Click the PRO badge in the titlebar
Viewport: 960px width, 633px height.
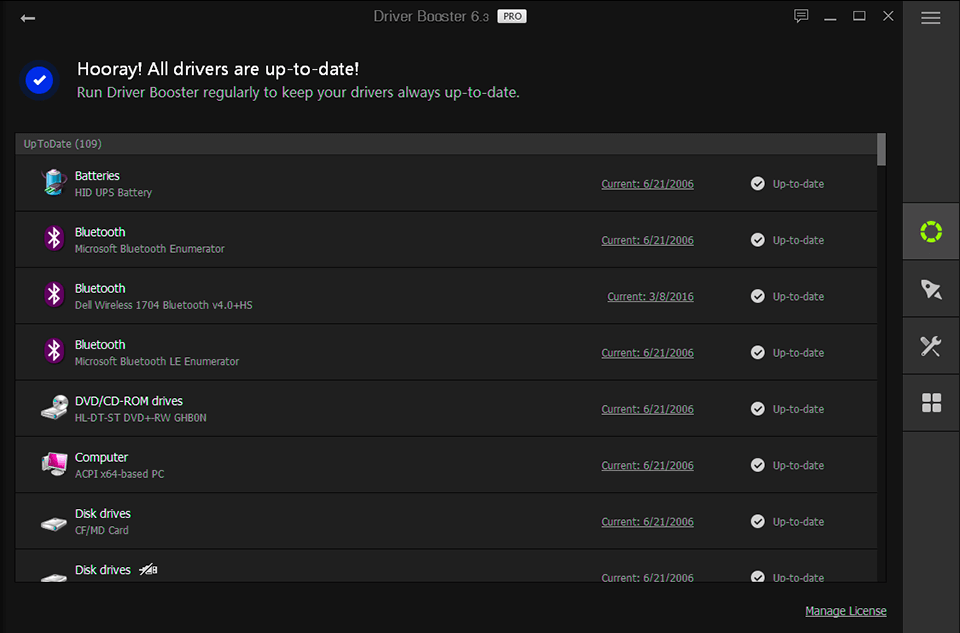[511, 16]
